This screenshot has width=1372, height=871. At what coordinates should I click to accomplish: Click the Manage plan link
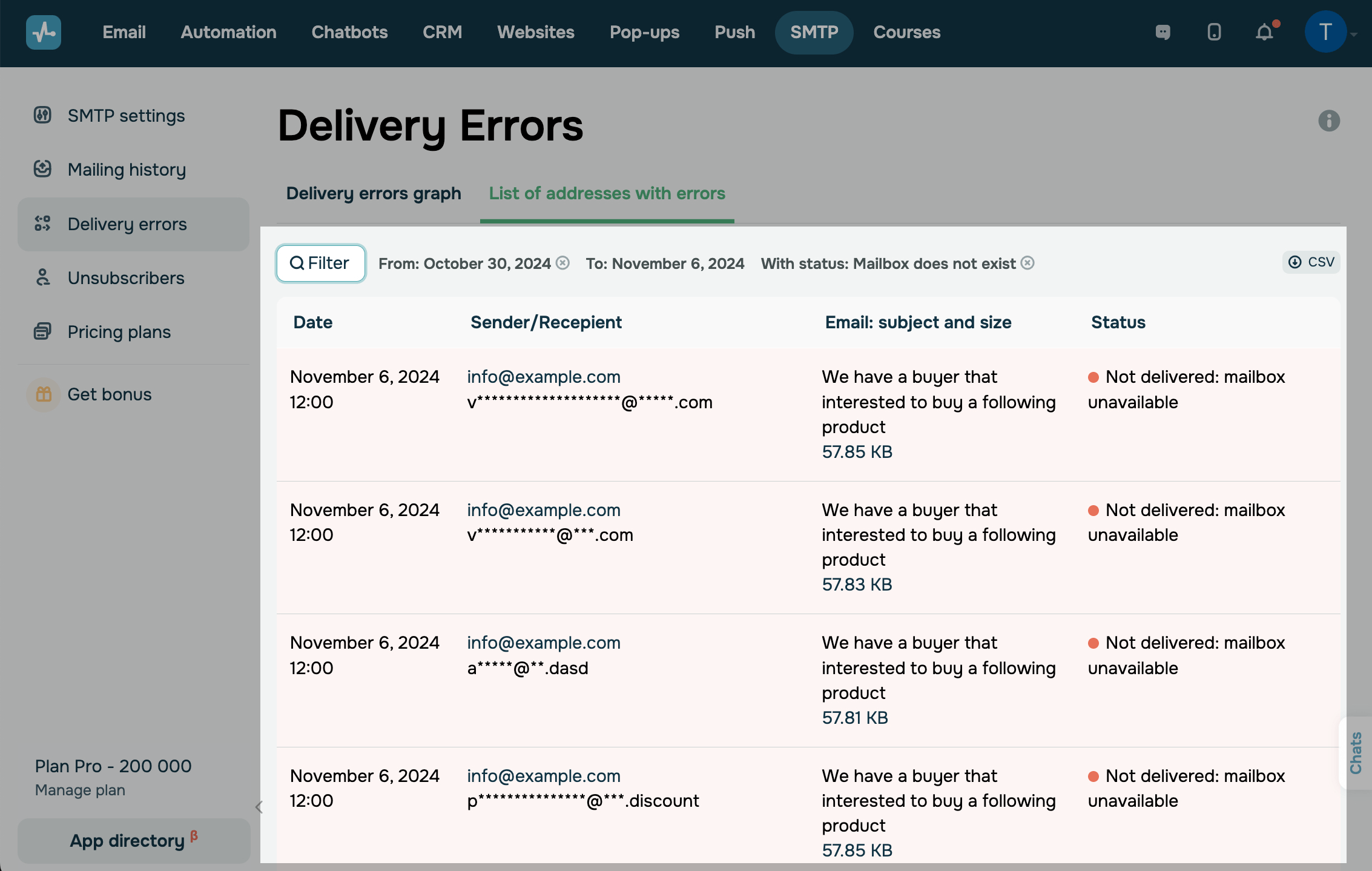point(80,790)
